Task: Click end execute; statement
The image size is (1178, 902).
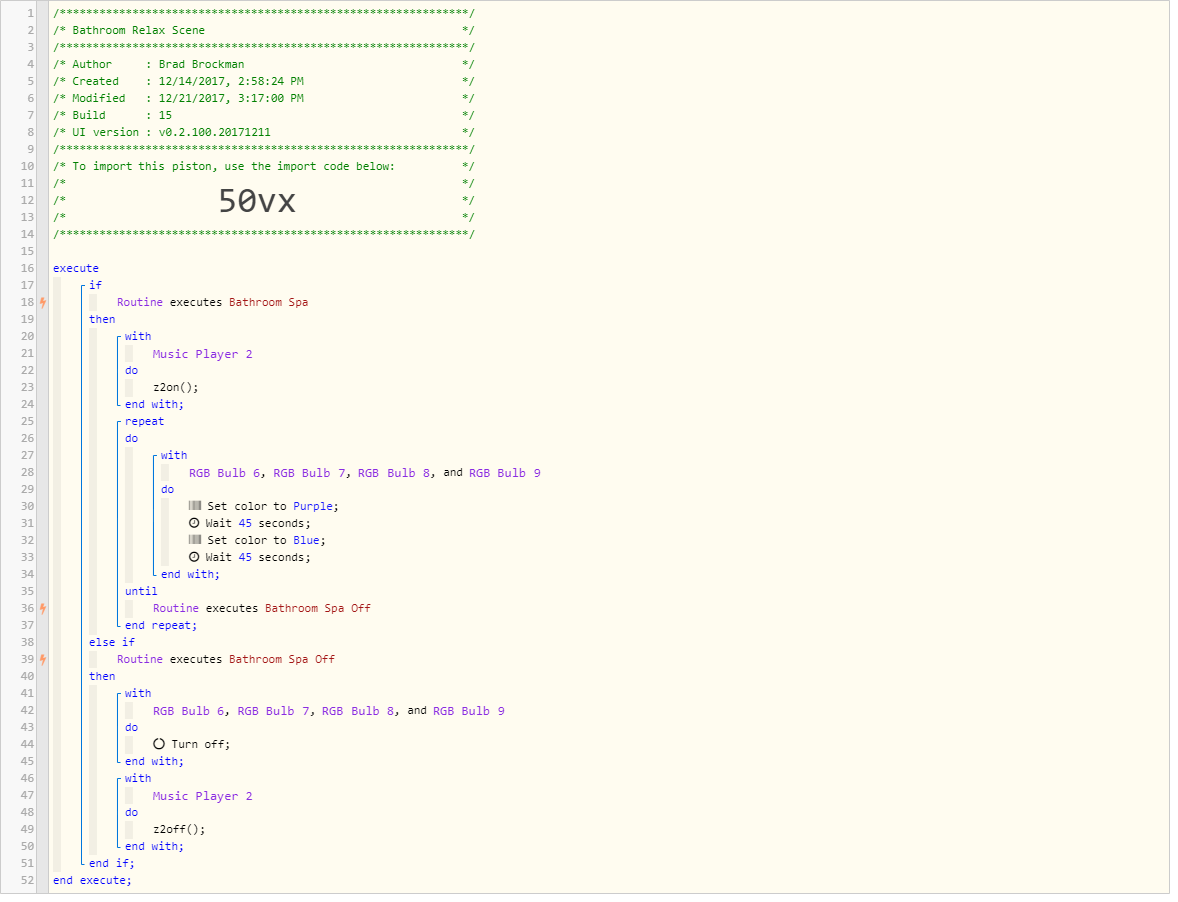Action: (x=92, y=880)
